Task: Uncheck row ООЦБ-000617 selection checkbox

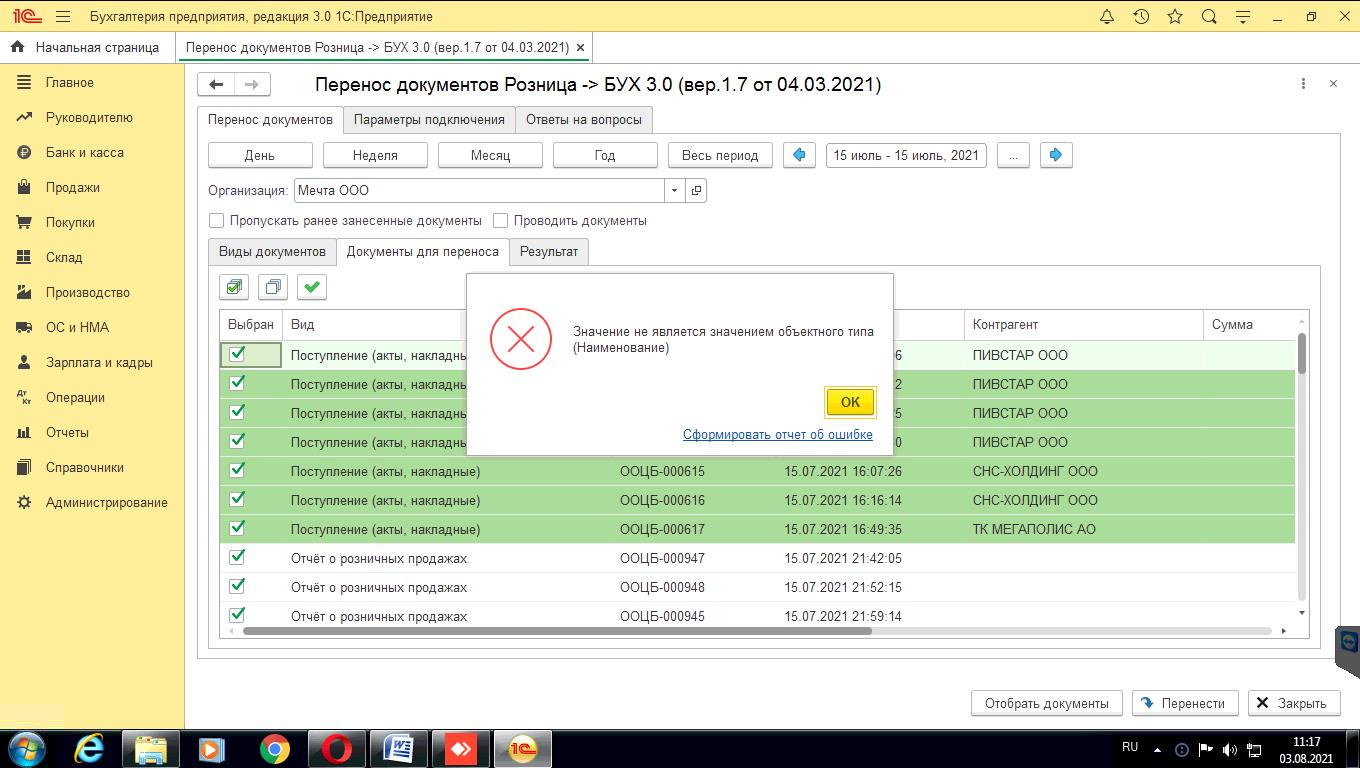Action: 237,528
